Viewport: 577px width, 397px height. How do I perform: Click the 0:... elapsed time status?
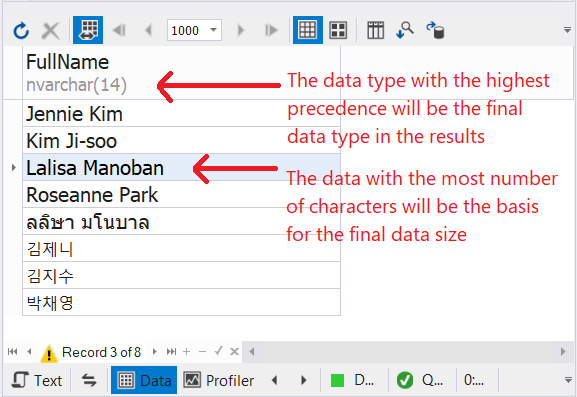(474, 380)
